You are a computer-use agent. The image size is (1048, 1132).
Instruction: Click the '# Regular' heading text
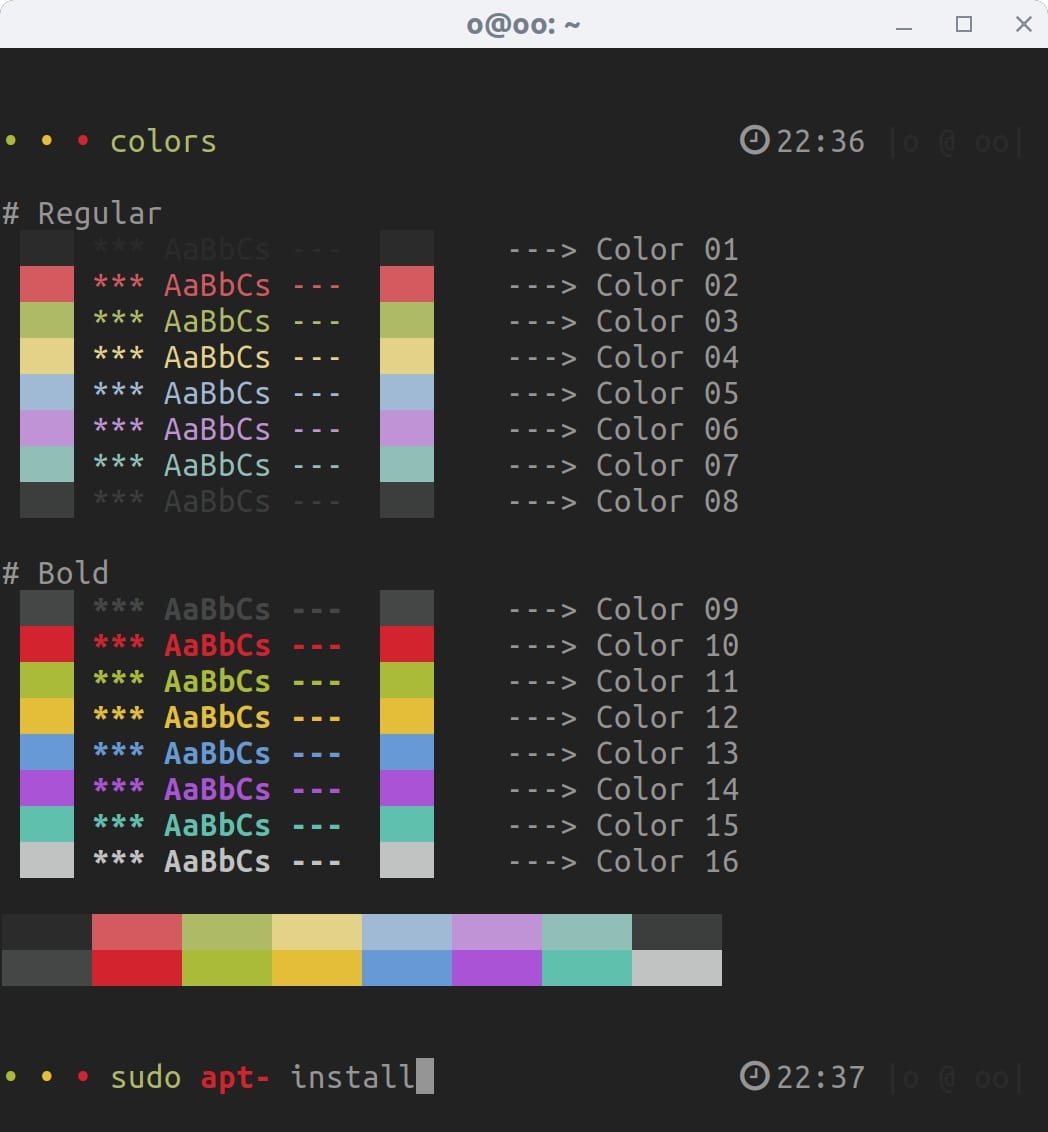82,213
